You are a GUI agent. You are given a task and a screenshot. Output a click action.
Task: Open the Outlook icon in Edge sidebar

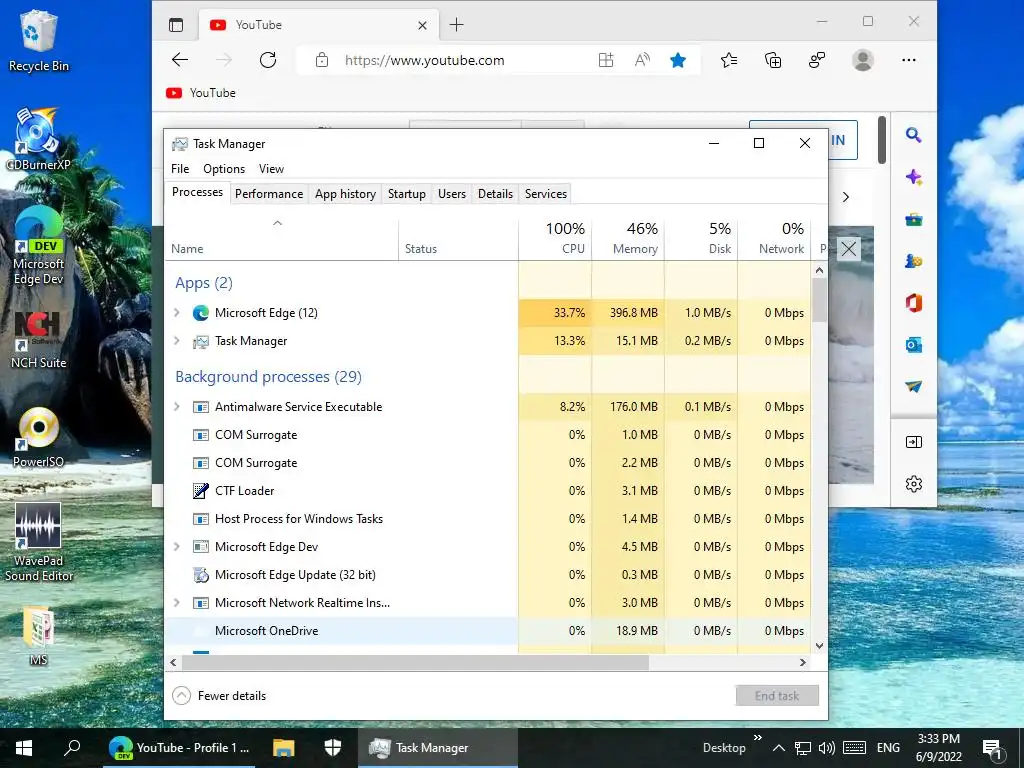[914, 345]
